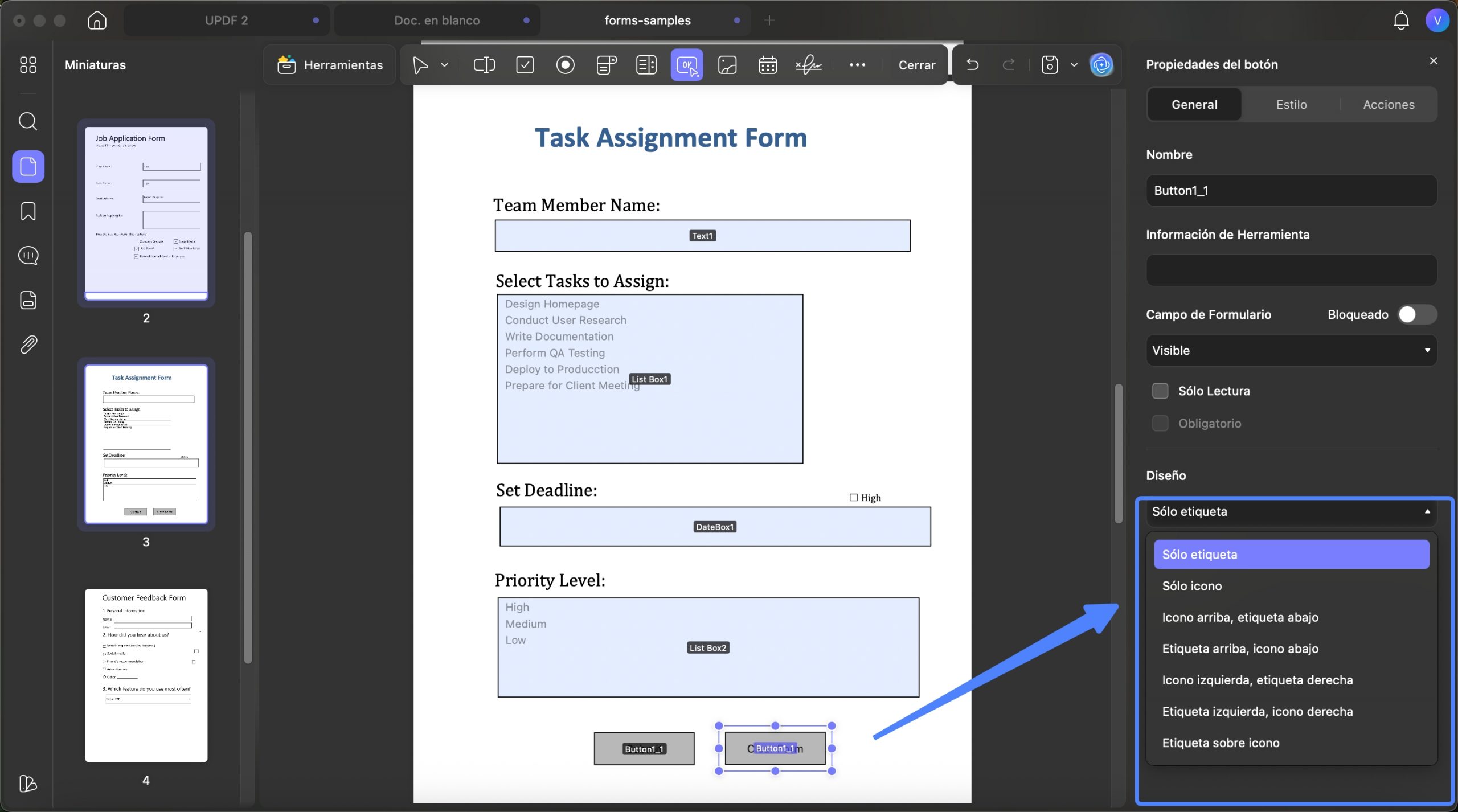Open page 4 Customer Feedback thumbnail
This screenshot has width=1458, height=812.
point(146,675)
